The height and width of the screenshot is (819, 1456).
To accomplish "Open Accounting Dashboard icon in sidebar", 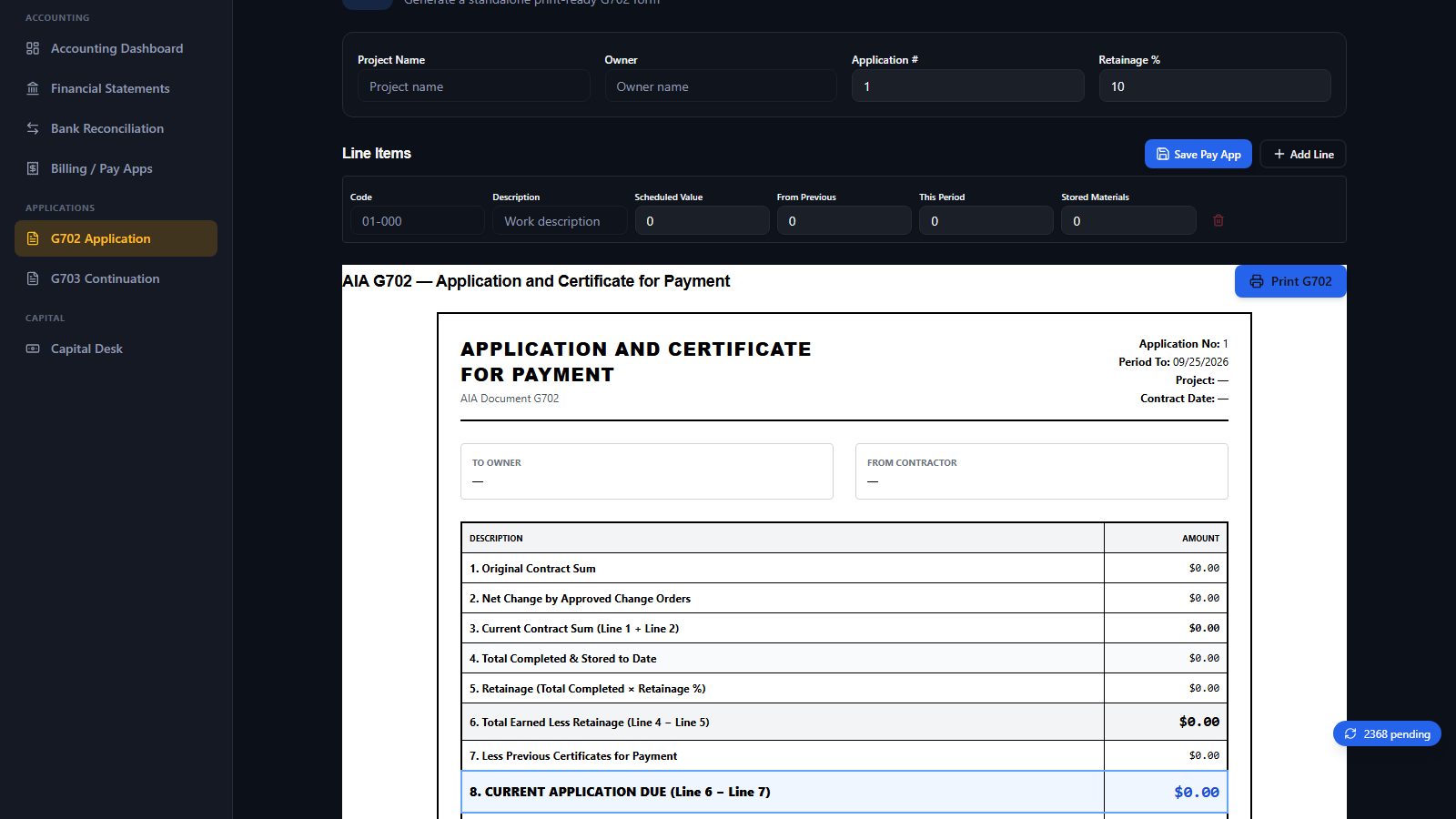I will [33, 48].
